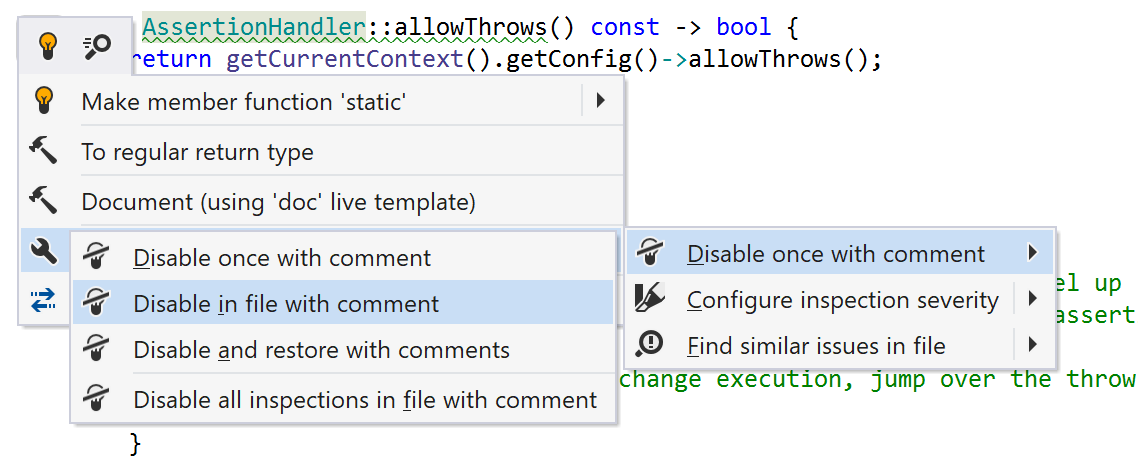Click the icon beside 'Find similar issues in file'
This screenshot has width=1138, height=474.
coord(650,345)
